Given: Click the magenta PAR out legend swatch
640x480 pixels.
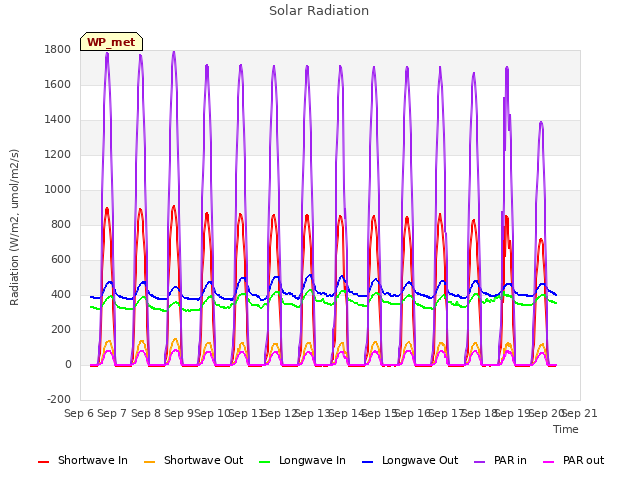Looking at the screenshot, I should (549, 462).
